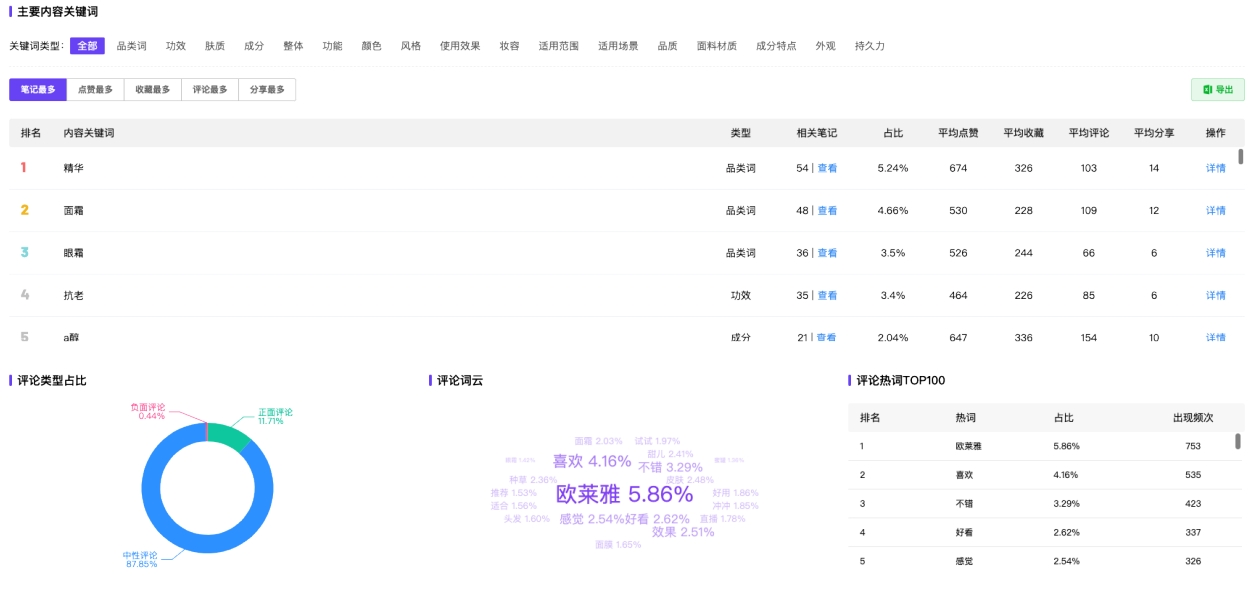Filter keywords by 持久力
The image size is (1256, 596).
click(x=870, y=46)
